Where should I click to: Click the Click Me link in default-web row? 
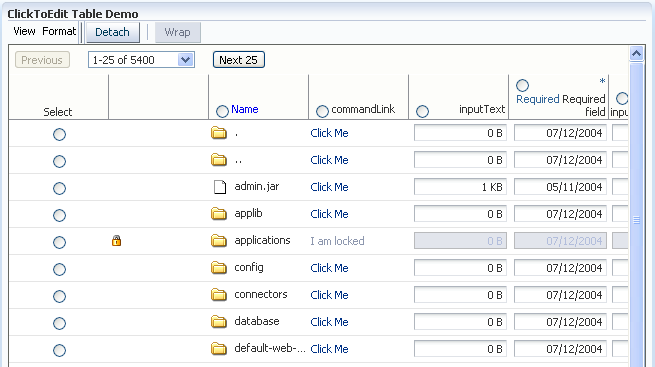pos(329,349)
